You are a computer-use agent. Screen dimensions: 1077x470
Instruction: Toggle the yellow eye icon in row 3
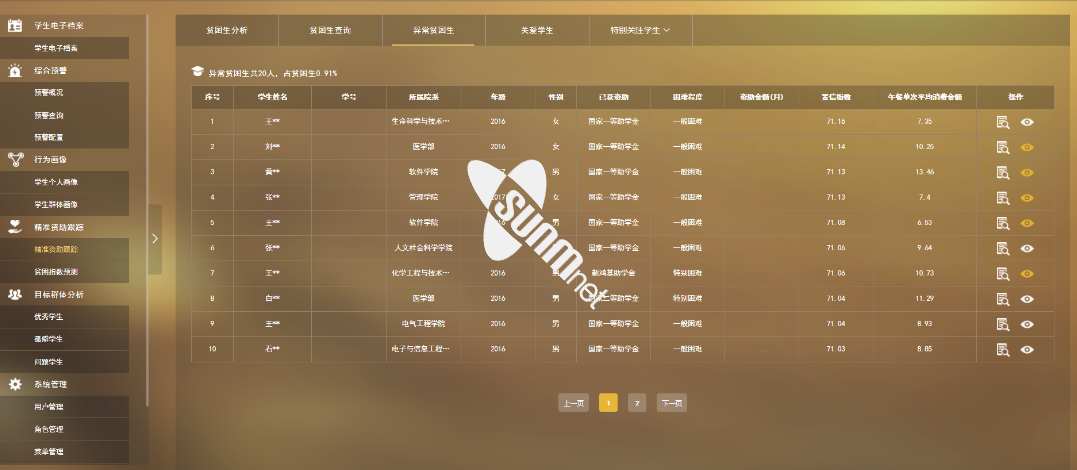click(1027, 172)
